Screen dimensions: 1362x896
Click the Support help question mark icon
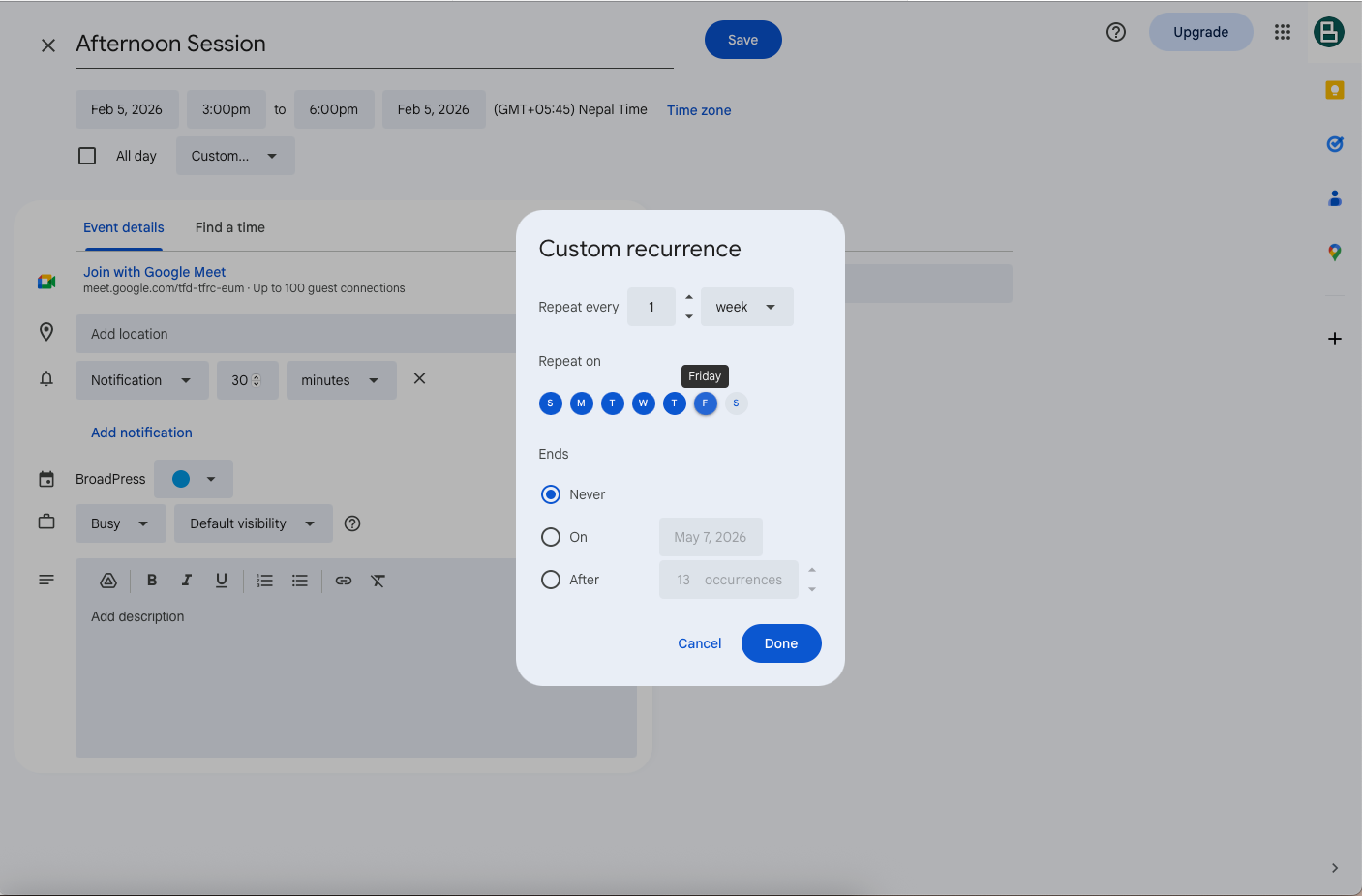[1116, 32]
